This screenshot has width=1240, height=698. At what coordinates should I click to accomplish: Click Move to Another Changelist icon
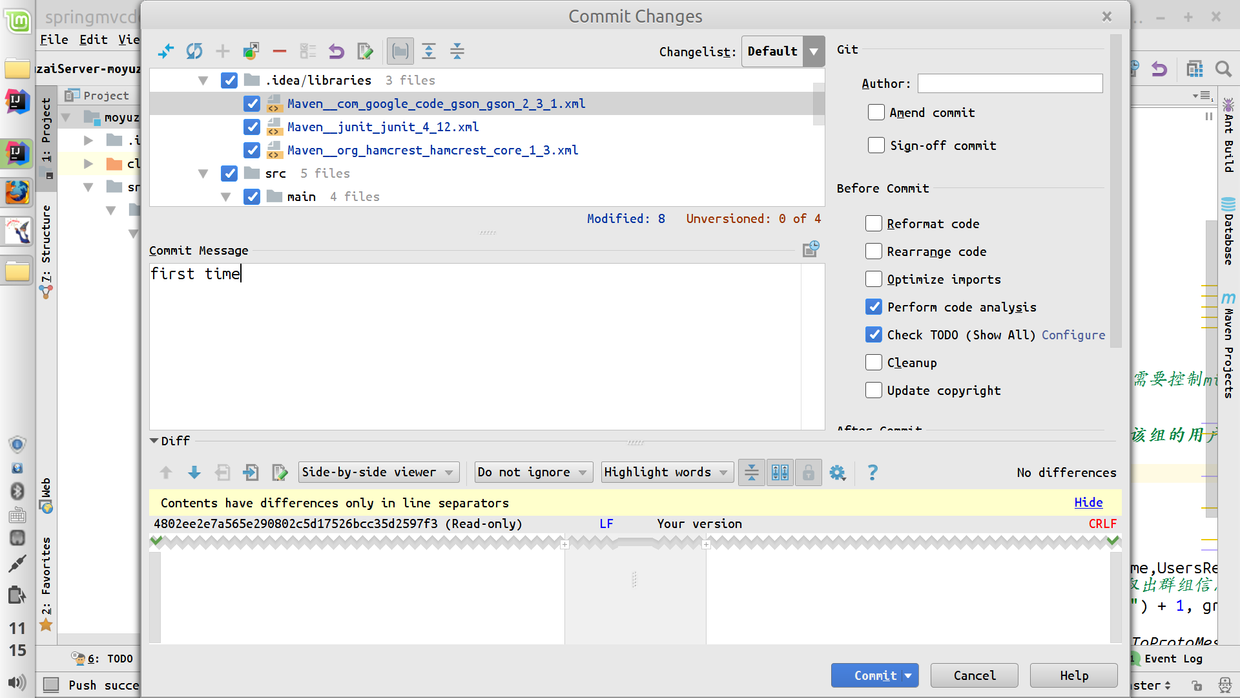[251, 51]
